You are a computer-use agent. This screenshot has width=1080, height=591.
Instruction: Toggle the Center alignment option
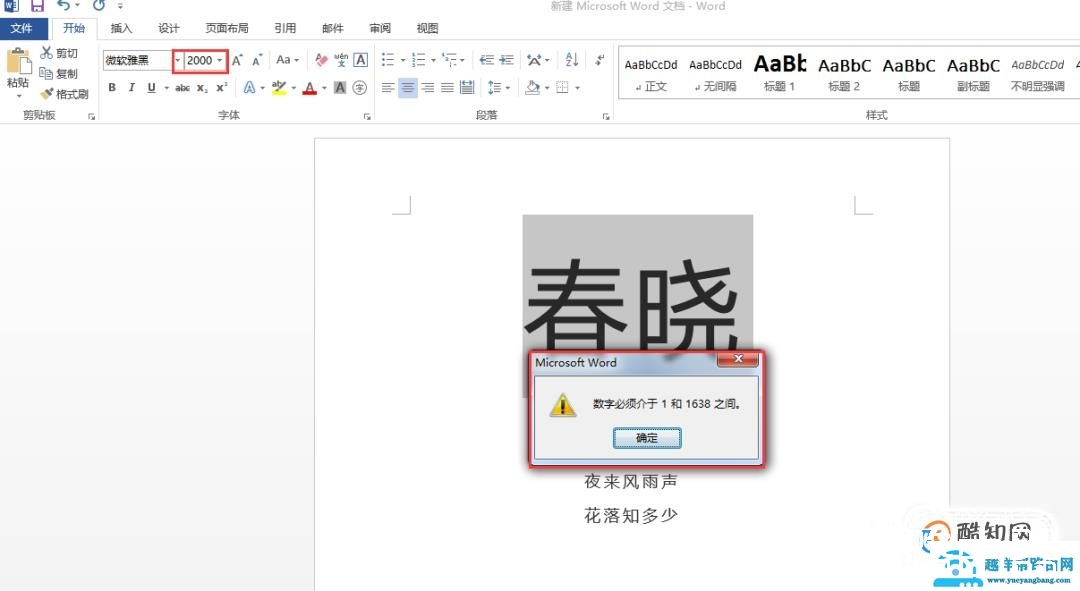click(407, 88)
